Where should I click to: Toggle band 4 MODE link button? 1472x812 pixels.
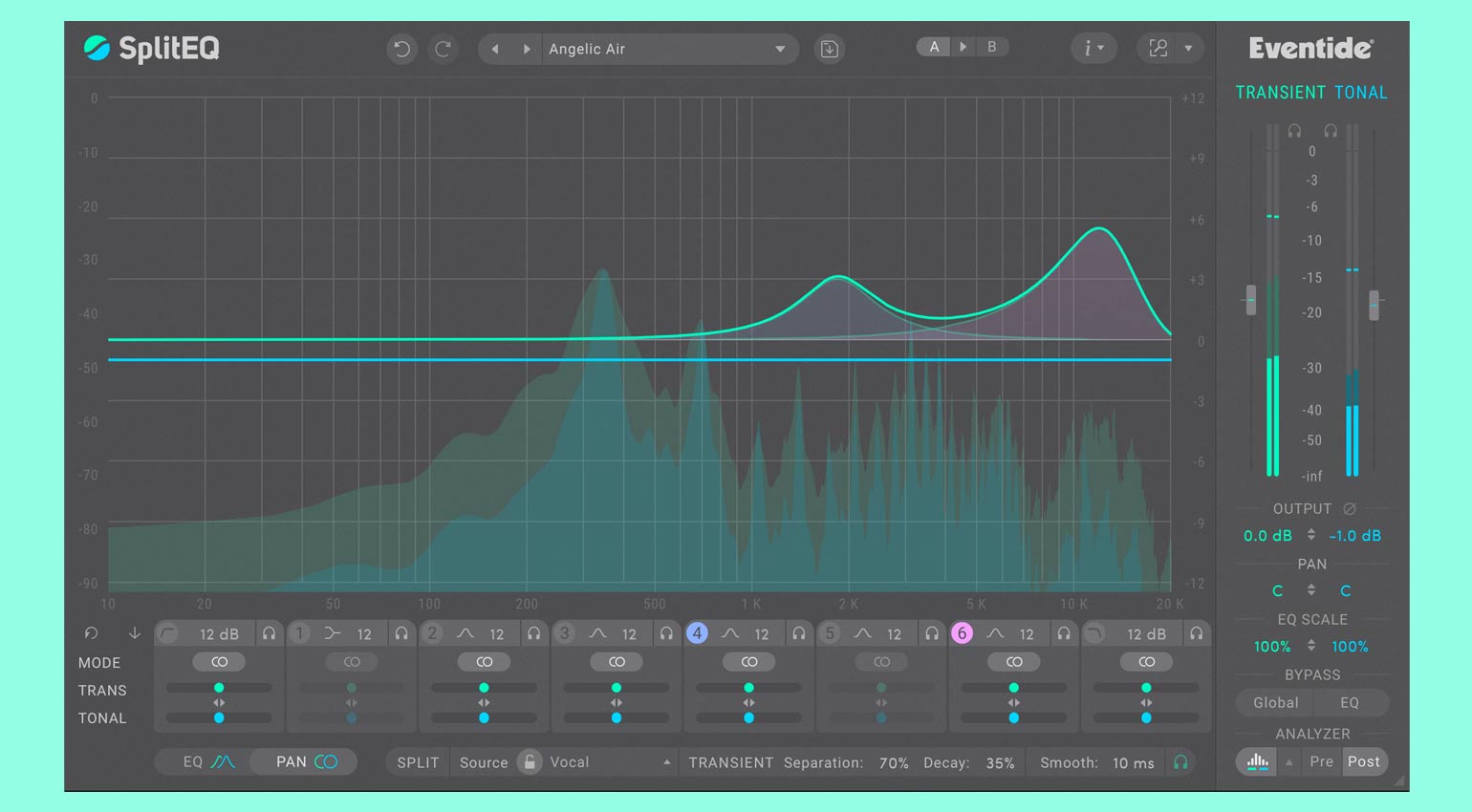point(749,662)
